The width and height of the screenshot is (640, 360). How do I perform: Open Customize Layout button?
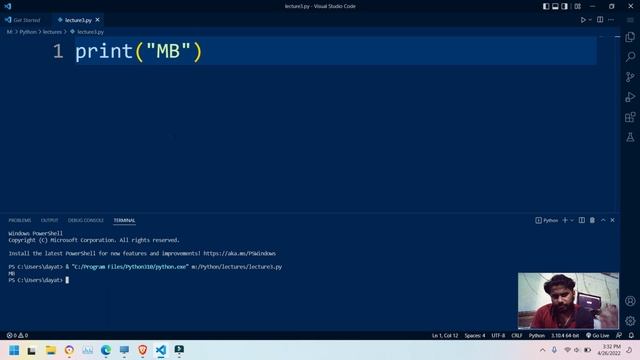click(x=578, y=6)
